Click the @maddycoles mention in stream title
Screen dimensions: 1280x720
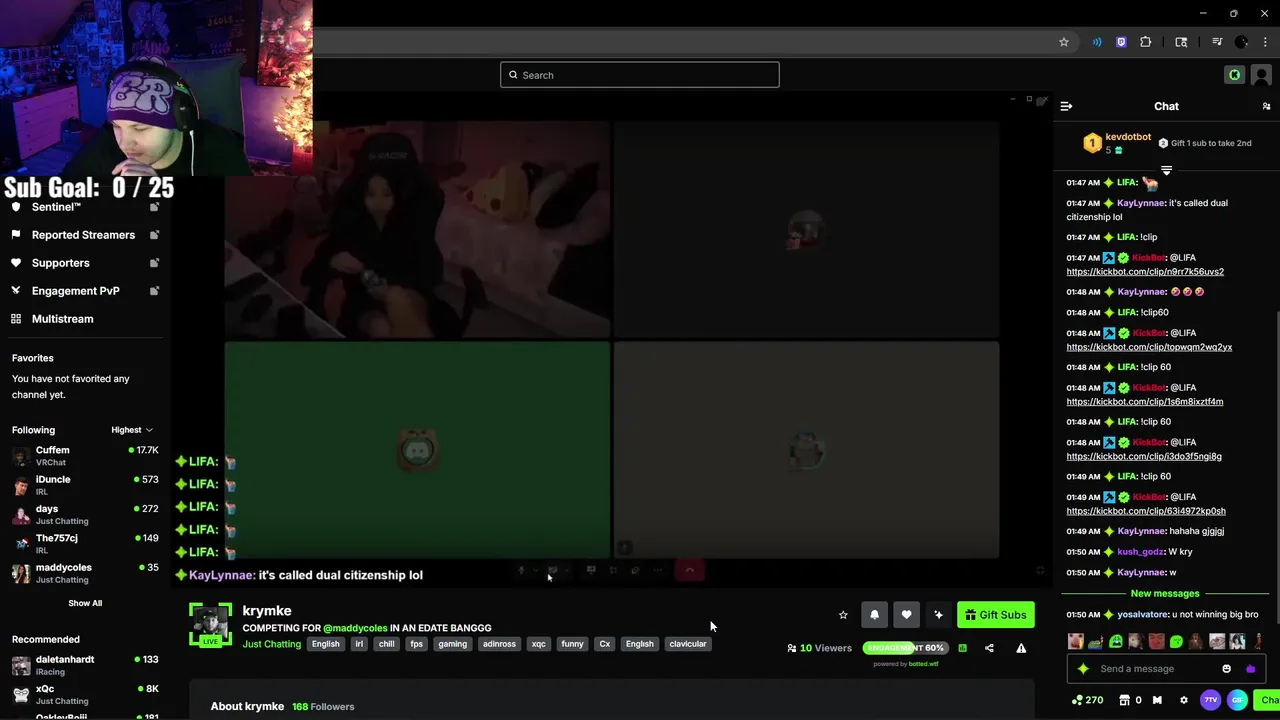click(x=355, y=628)
